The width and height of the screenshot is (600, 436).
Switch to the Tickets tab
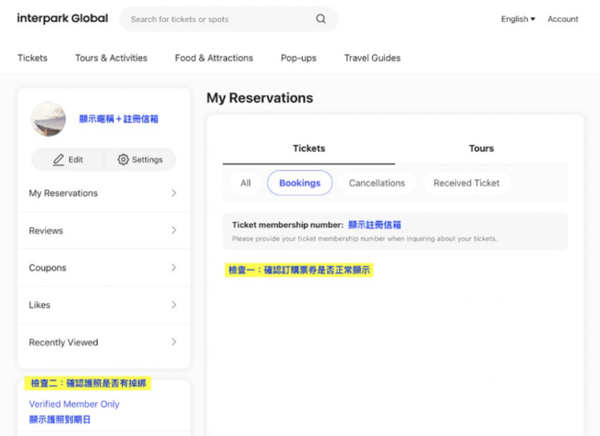pyautogui.click(x=309, y=148)
